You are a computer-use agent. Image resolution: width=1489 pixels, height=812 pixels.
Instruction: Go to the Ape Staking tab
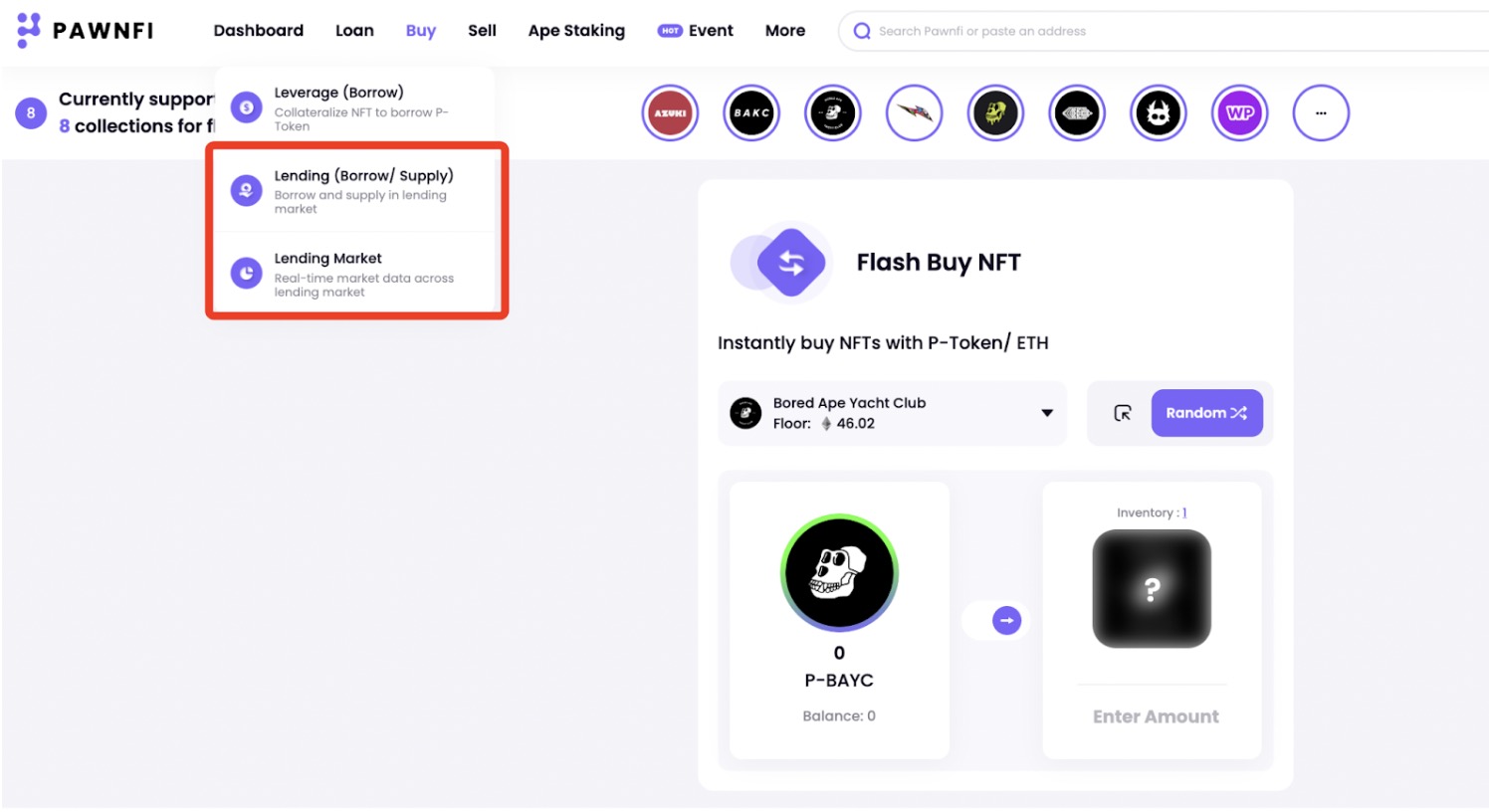576,31
